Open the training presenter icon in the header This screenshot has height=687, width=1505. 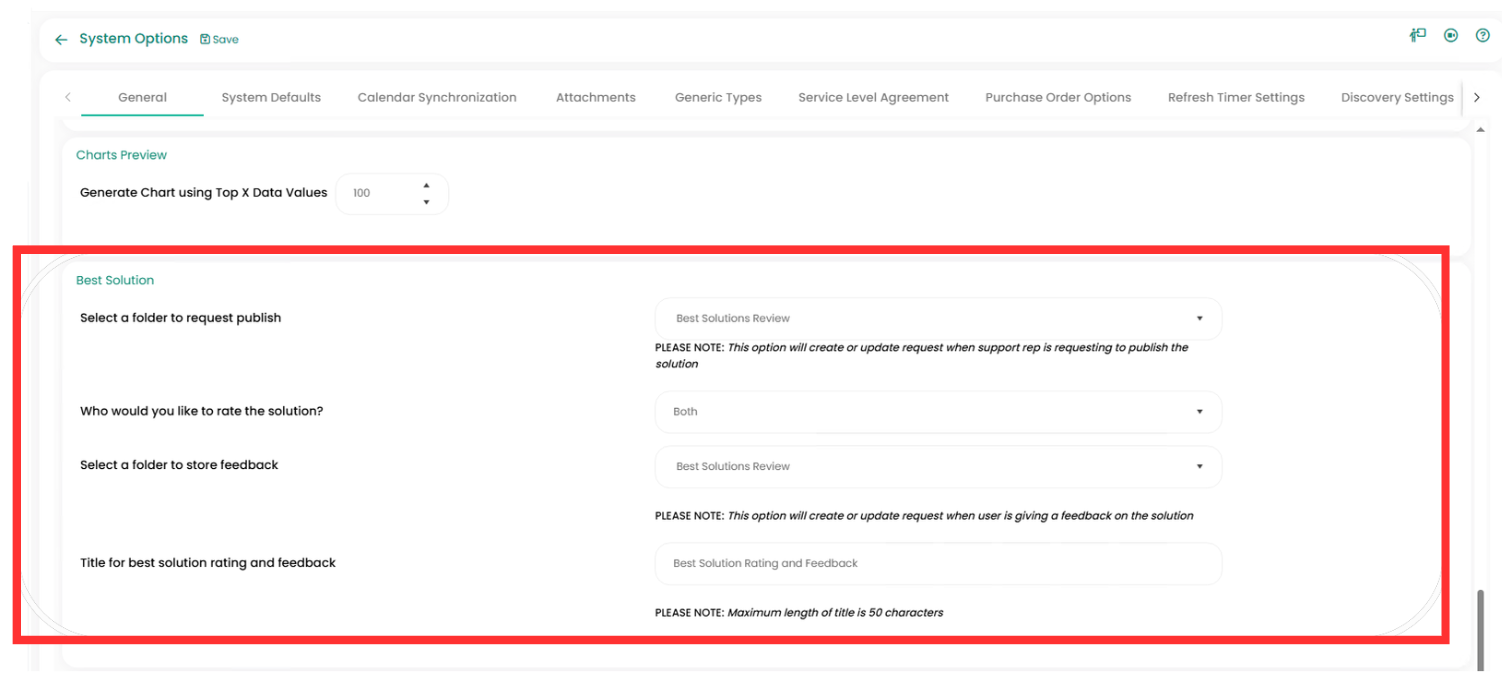click(x=1417, y=36)
